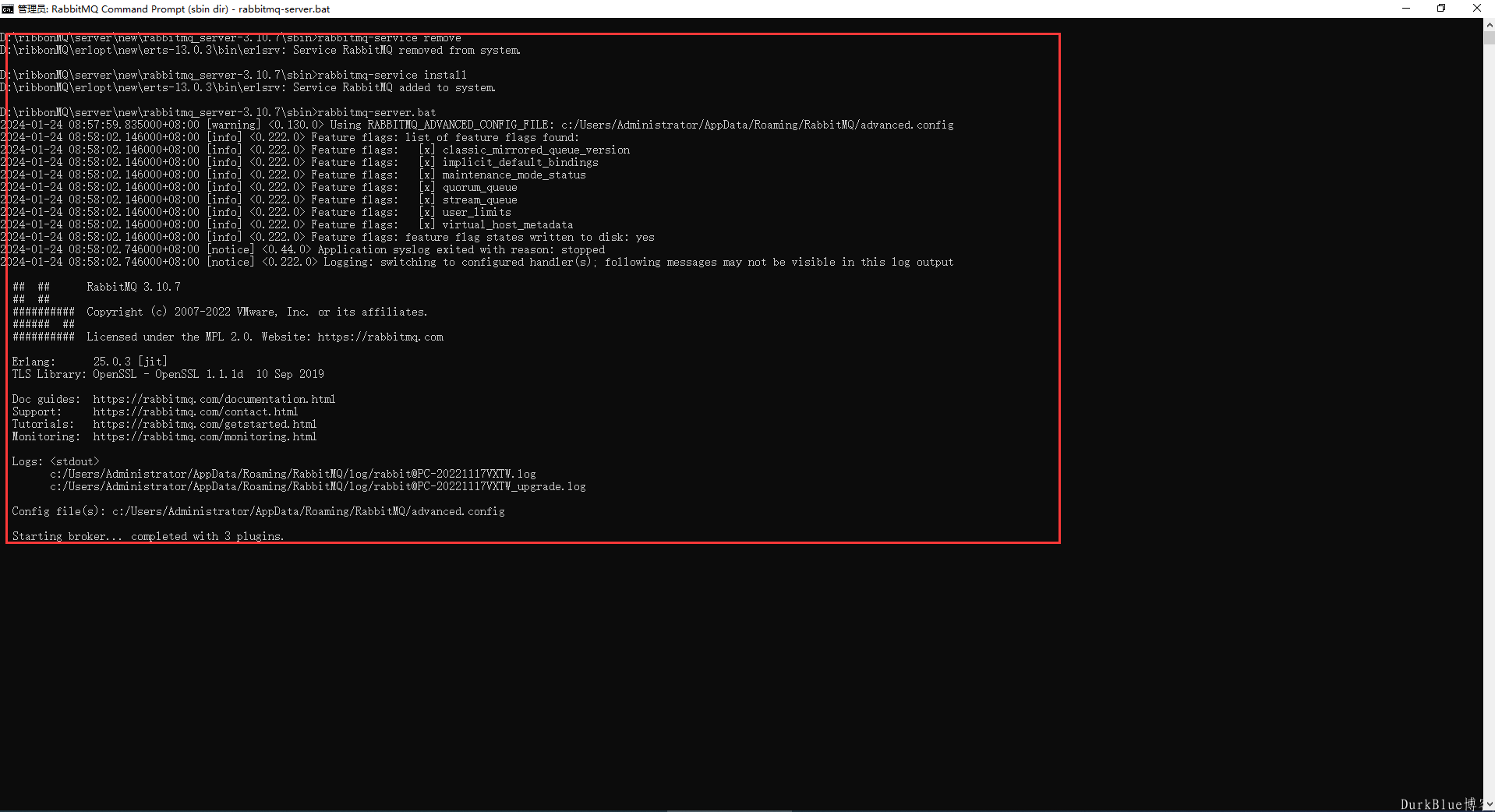Click the 'RabbitMQ 3.10.7' version text
Screen dimensions: 1495x812
133,288
